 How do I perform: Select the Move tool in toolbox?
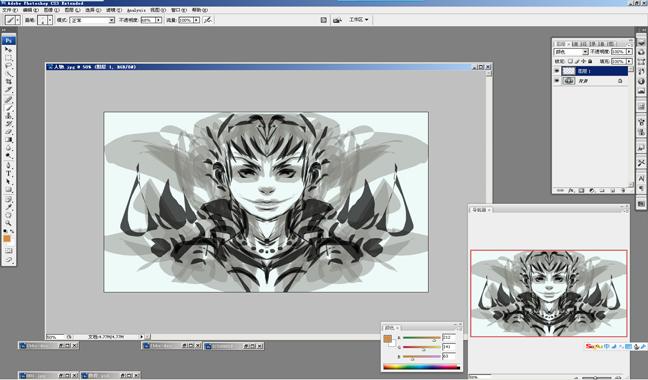click(x=8, y=50)
